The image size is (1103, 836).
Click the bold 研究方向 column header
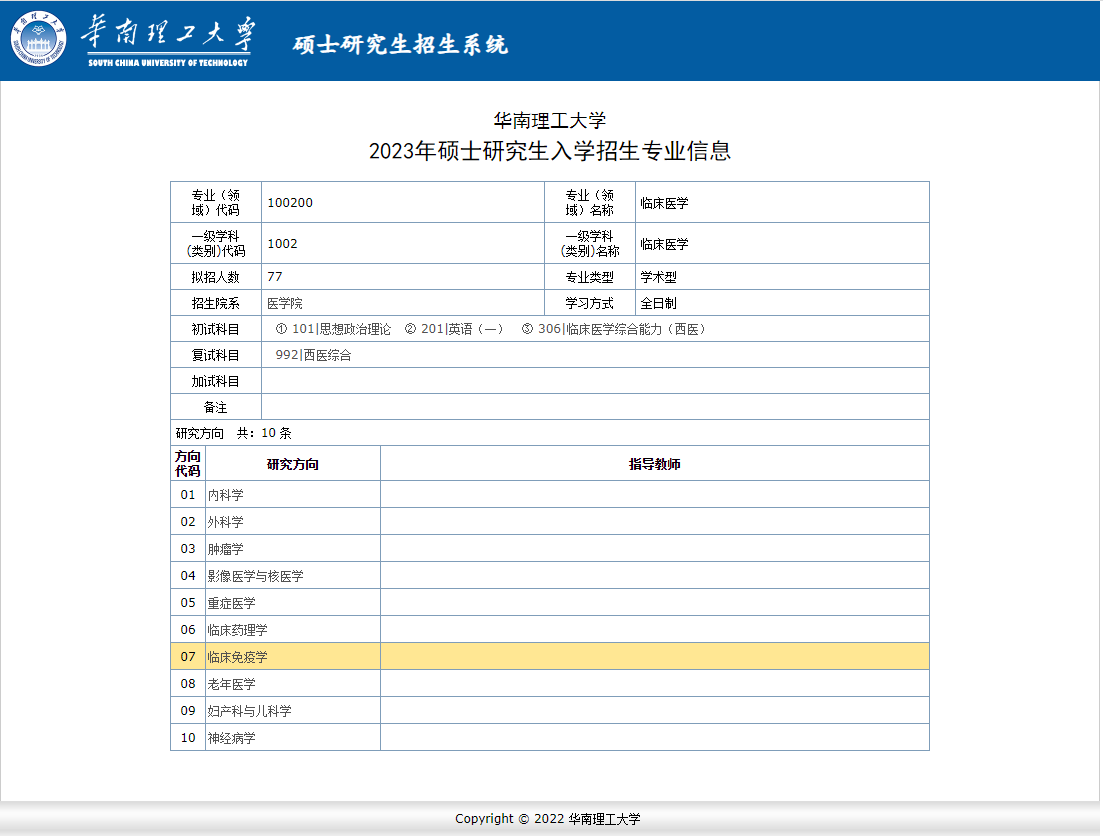point(293,464)
